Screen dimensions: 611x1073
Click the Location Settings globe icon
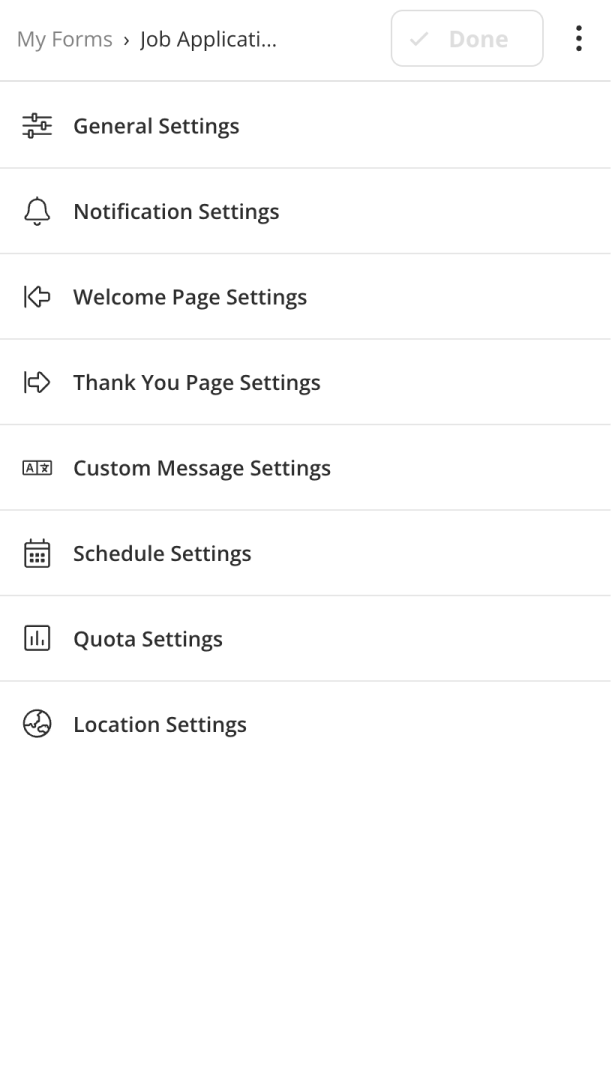coord(36,725)
